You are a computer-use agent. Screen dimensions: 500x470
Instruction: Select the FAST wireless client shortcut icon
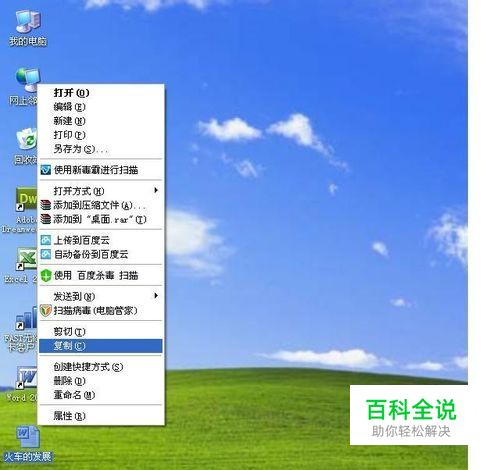[26, 319]
